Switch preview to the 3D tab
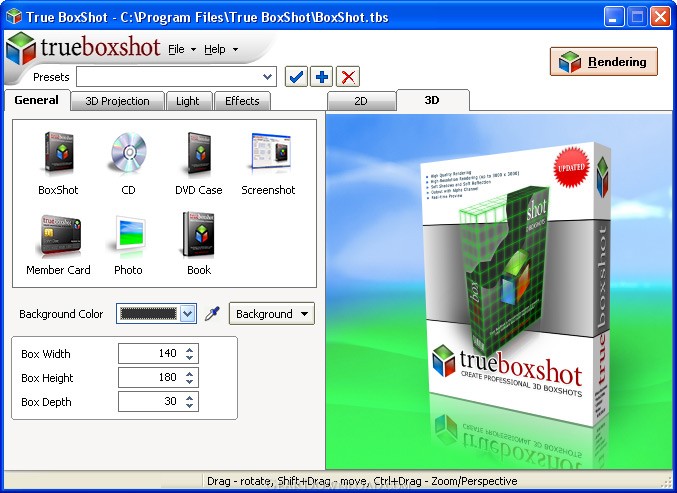 tap(432, 100)
